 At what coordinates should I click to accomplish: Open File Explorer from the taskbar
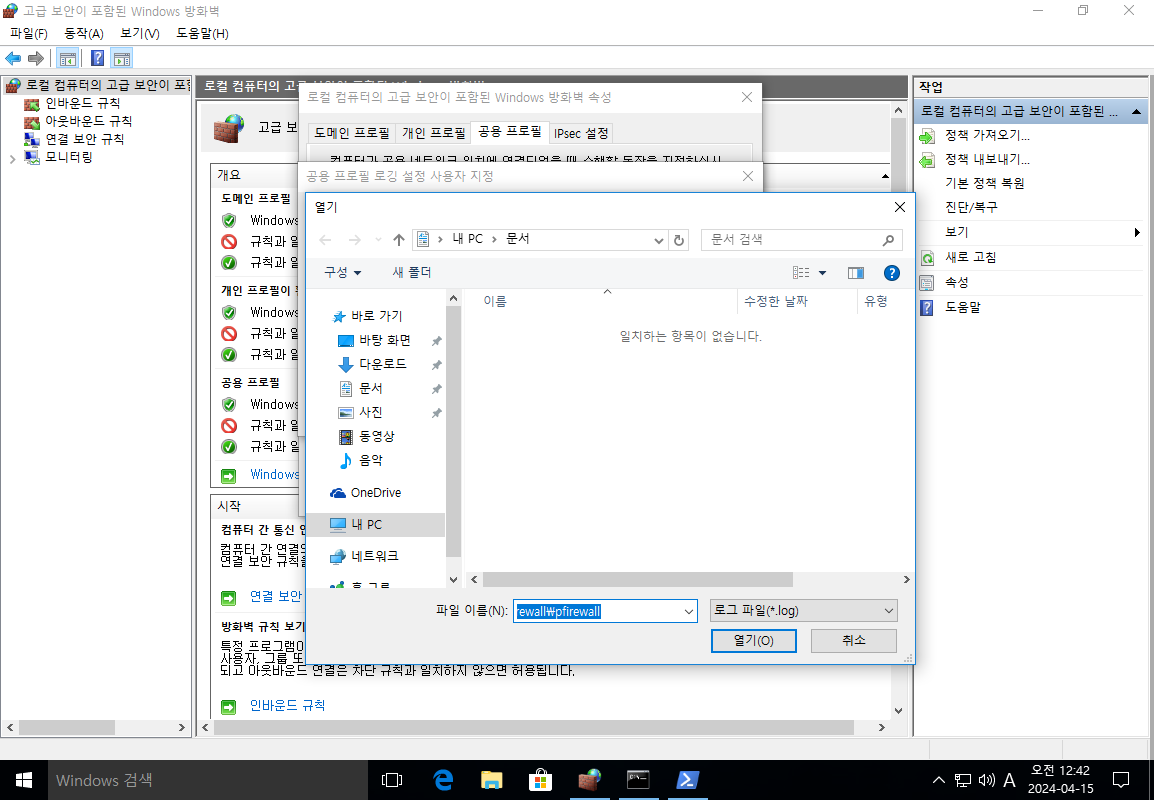(491, 780)
